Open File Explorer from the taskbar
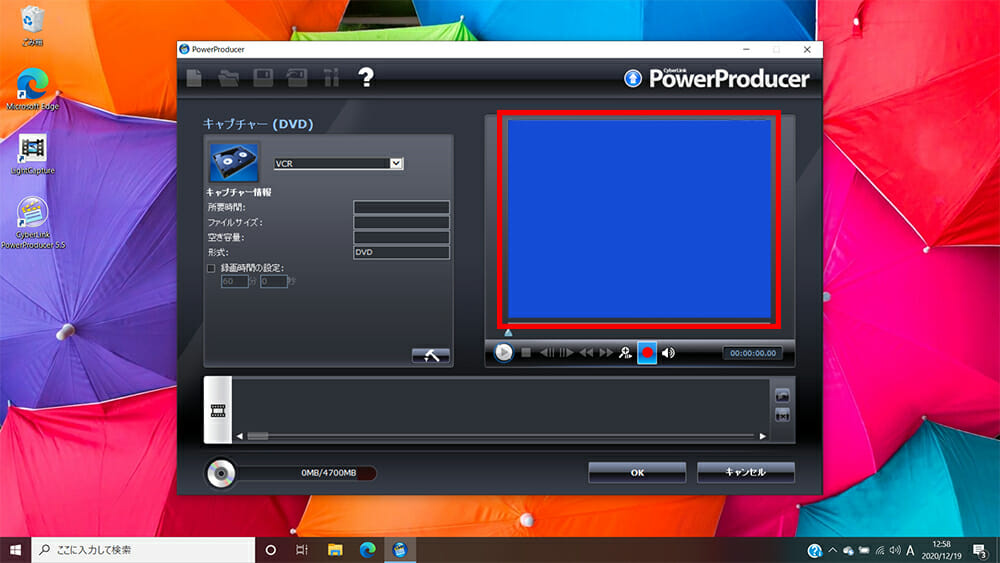 point(335,550)
